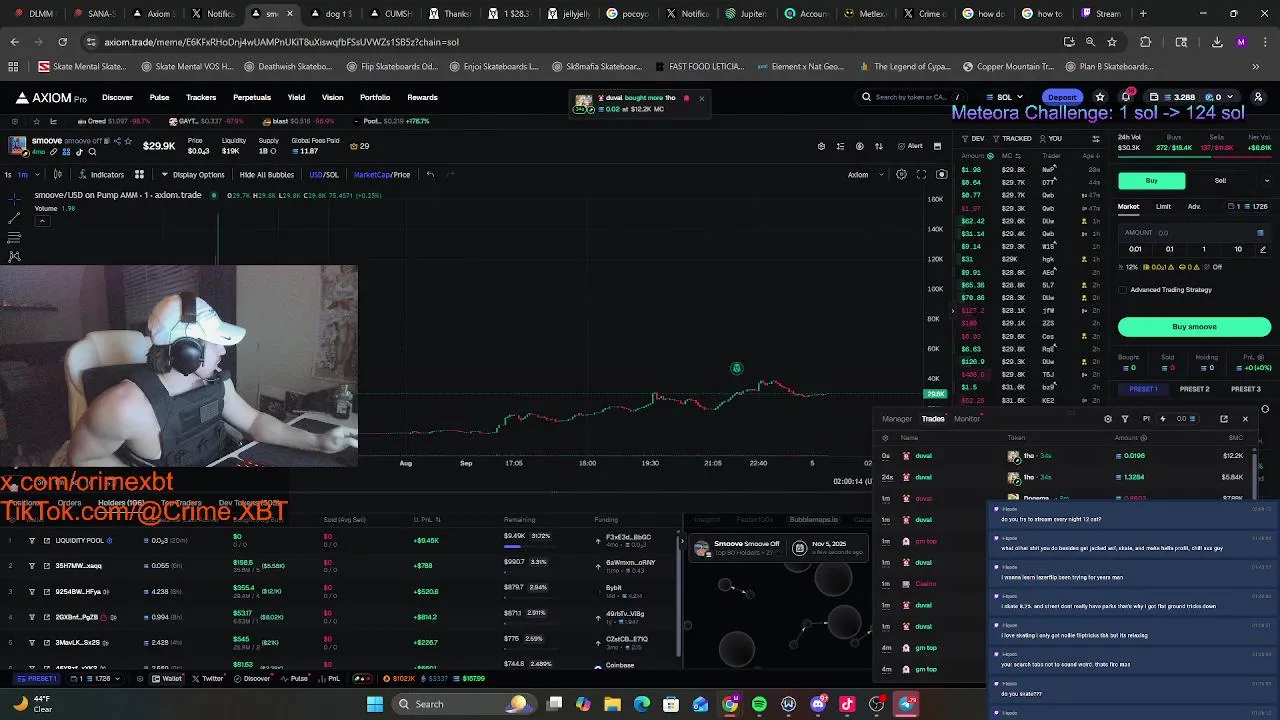Switch to the Sell tab
This screenshot has width=1280, height=720.
pos(1220,181)
